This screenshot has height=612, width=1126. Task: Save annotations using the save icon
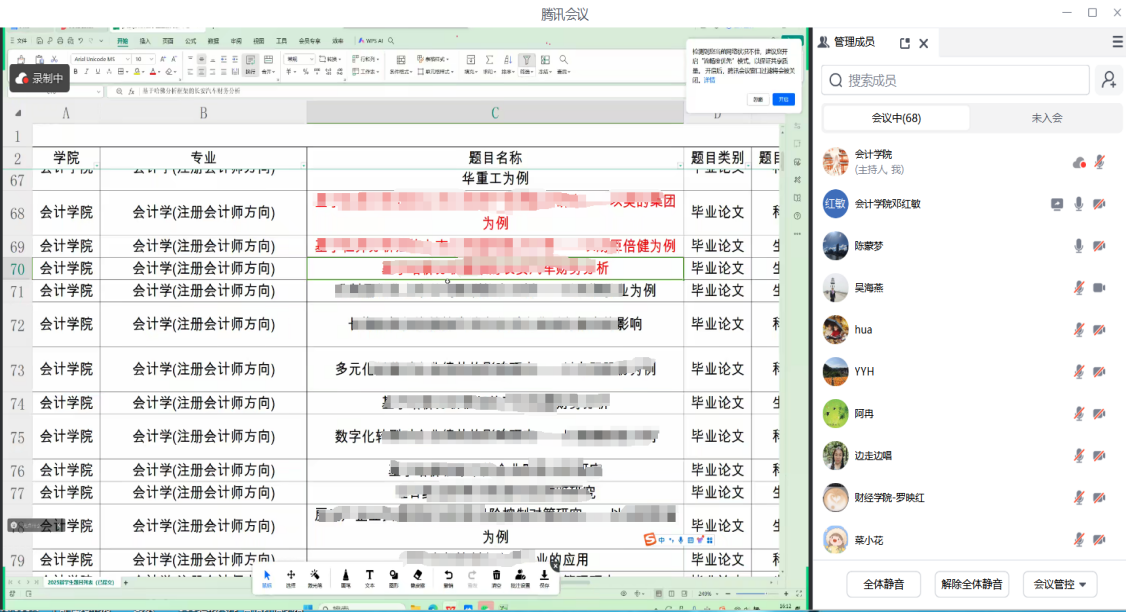click(x=544, y=577)
